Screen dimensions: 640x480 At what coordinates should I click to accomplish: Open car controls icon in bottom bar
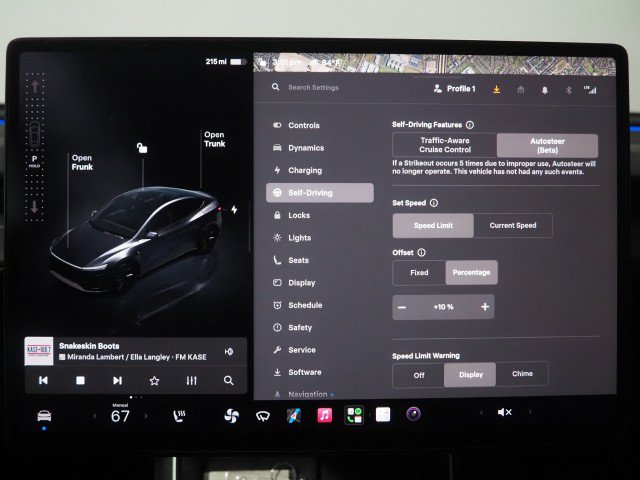[44, 416]
